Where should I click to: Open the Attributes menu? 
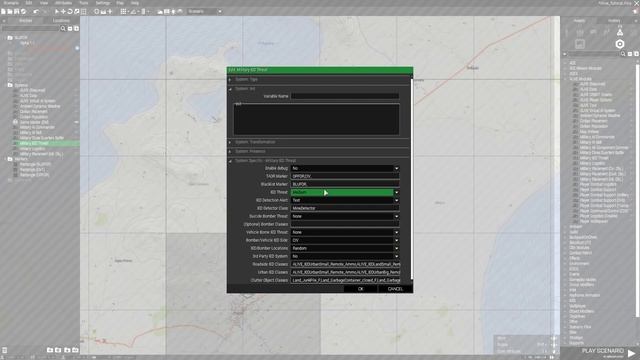(63, 3)
